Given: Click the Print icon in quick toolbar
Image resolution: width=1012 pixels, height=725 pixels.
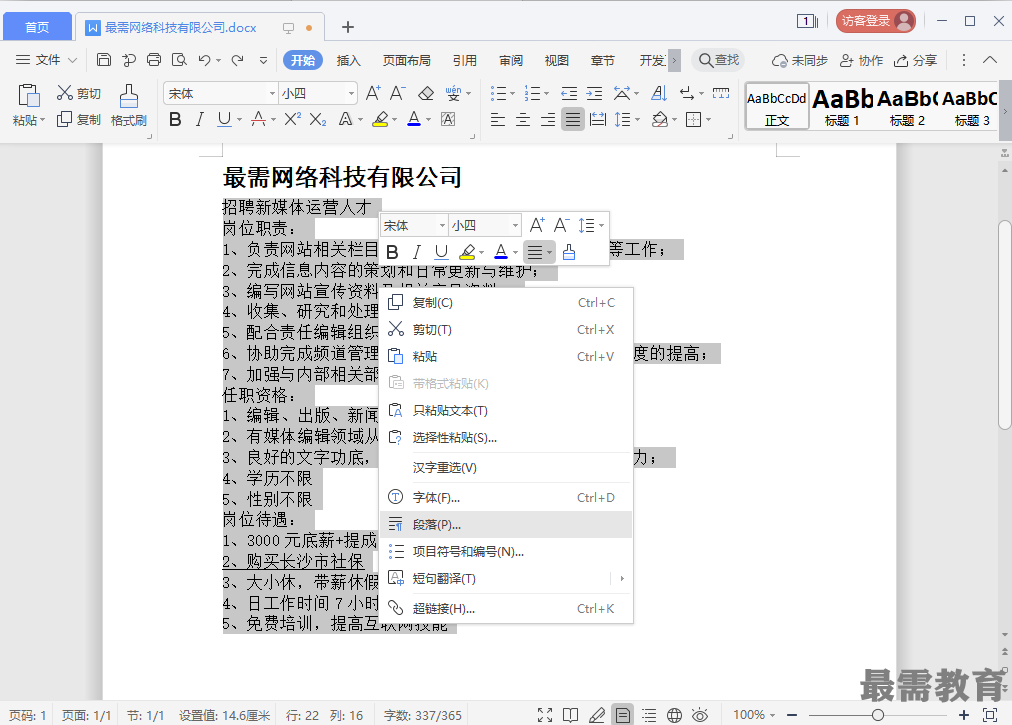Looking at the screenshot, I should 154,60.
